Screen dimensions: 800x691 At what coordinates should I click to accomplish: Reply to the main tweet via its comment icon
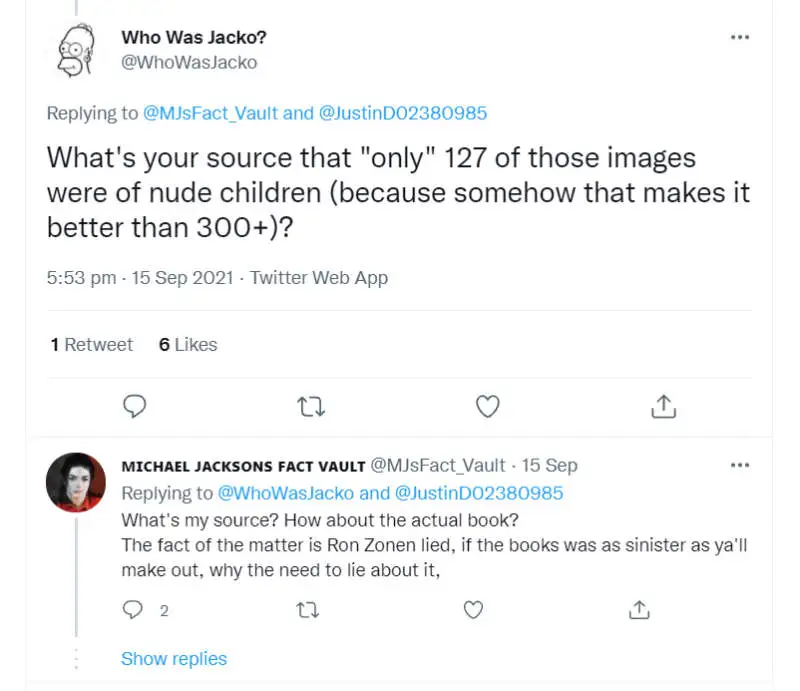coord(134,406)
